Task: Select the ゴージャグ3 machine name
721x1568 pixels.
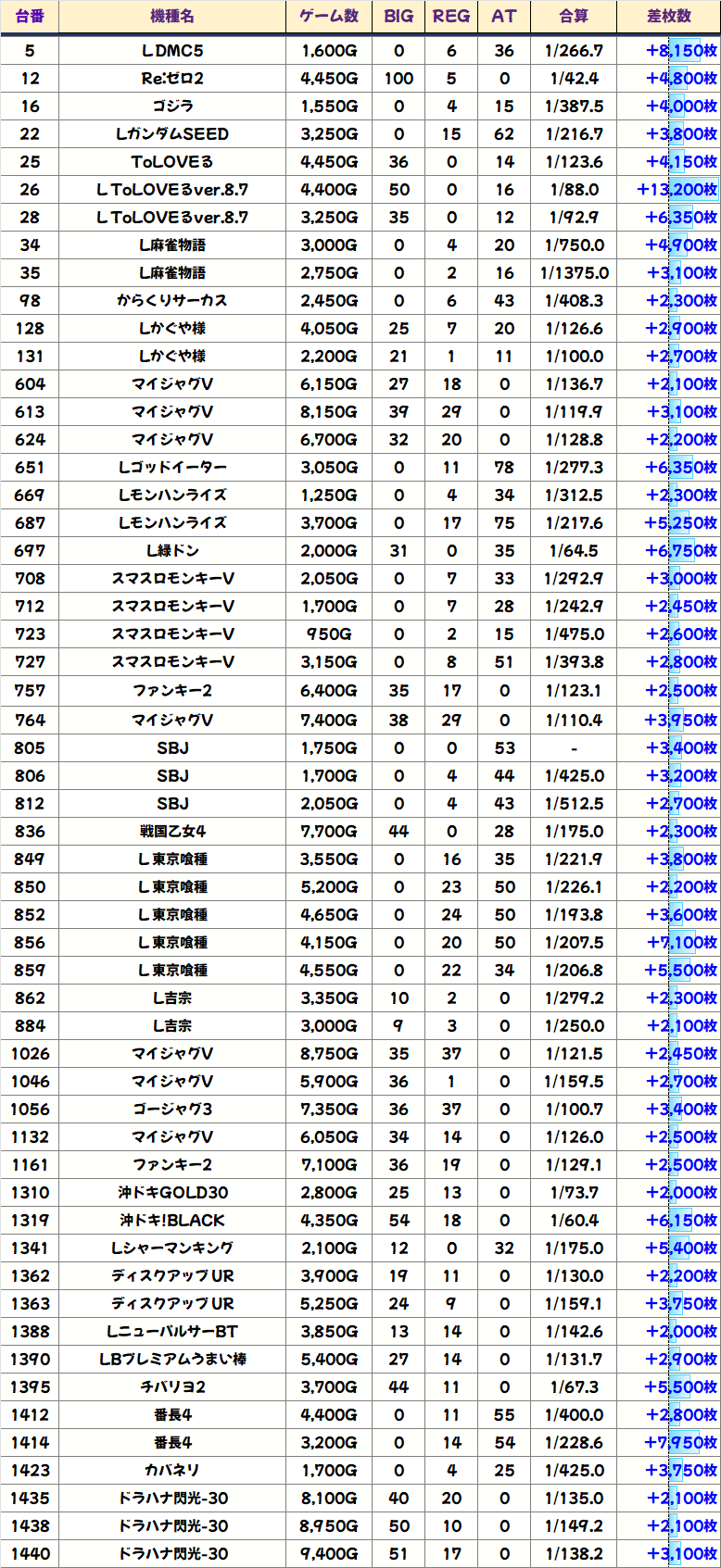Action: (172, 1109)
